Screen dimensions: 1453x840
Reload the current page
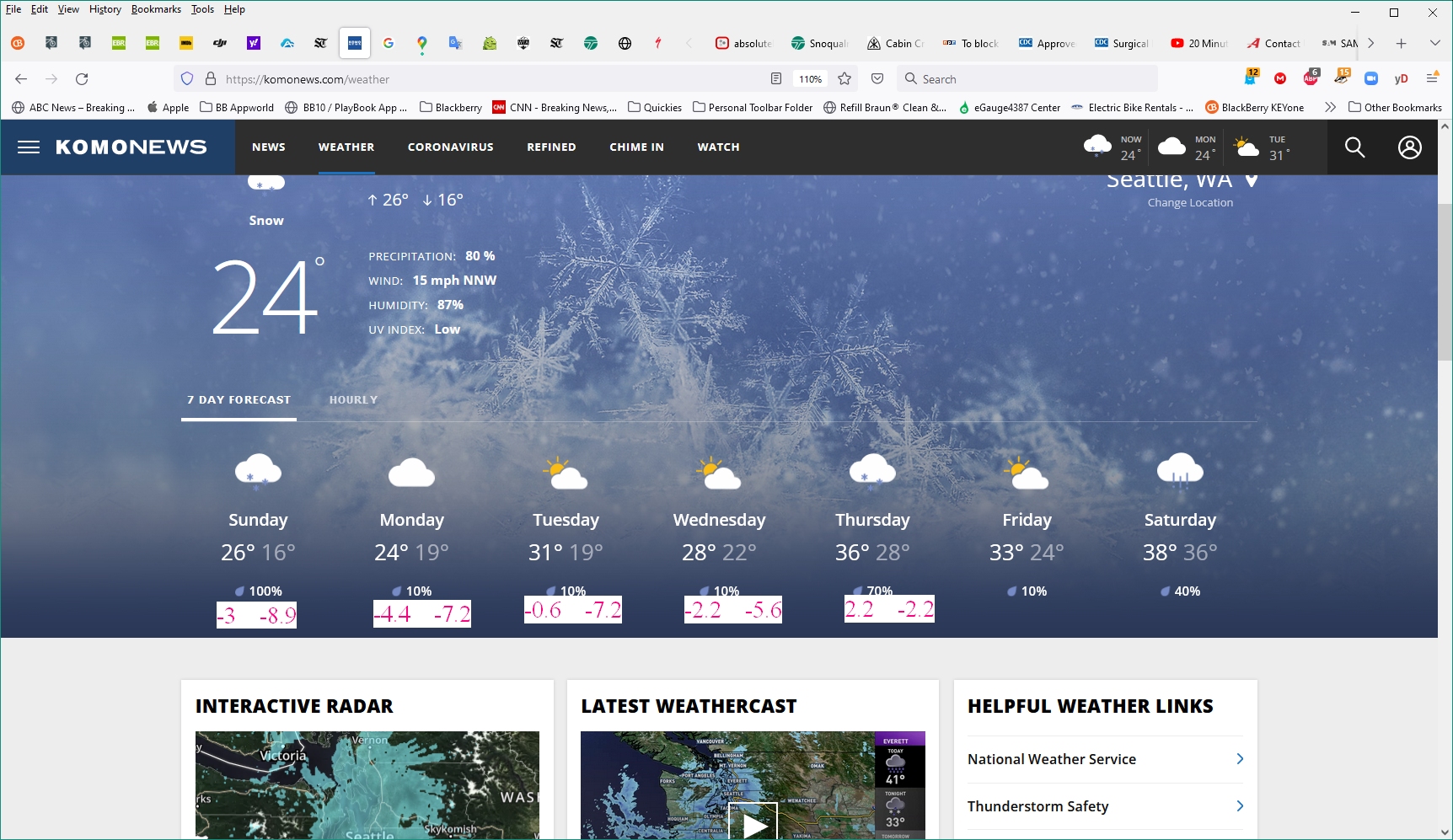pyautogui.click(x=82, y=79)
